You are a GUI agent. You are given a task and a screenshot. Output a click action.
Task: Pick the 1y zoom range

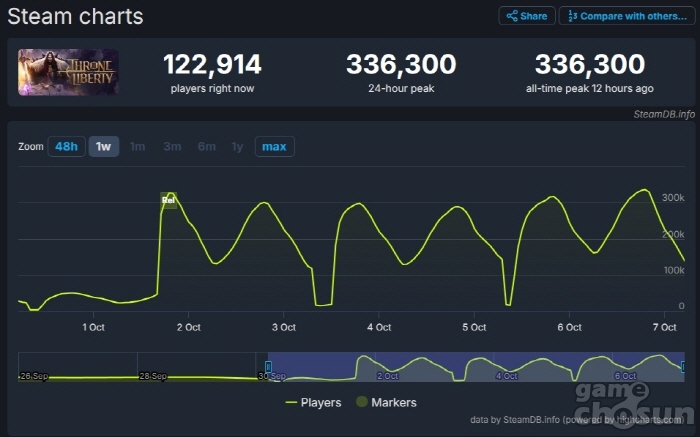click(238, 146)
